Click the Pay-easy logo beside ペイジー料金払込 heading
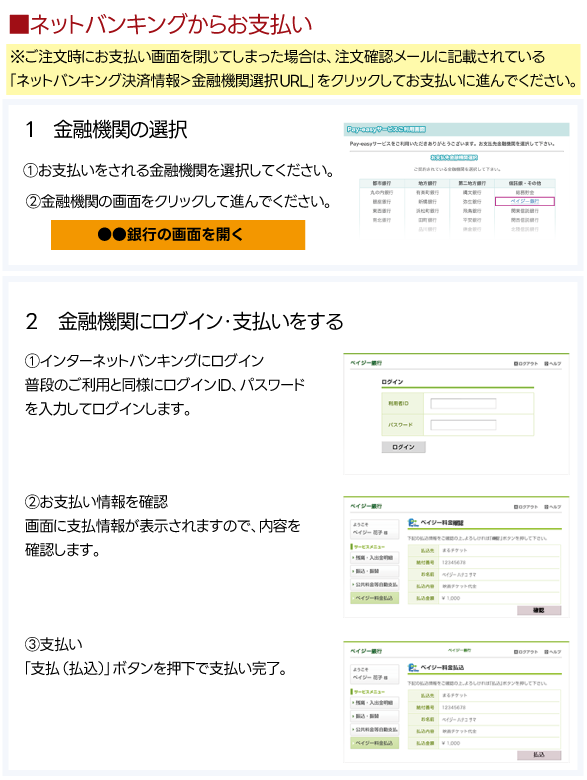This screenshot has height=780, width=587. click(413, 668)
